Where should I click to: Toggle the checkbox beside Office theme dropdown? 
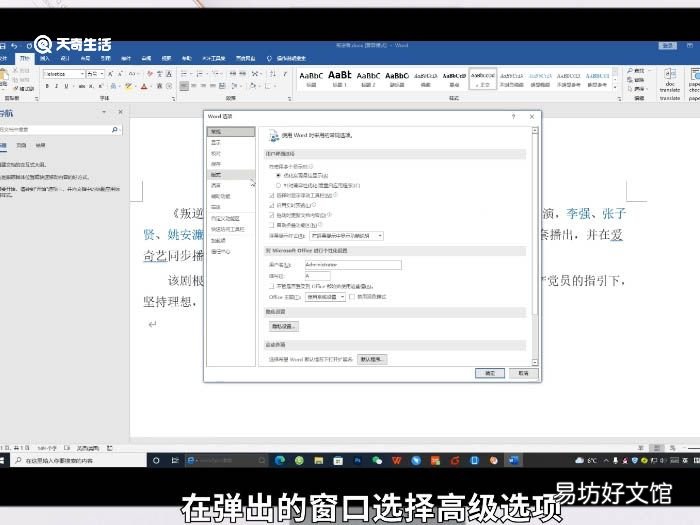point(352,296)
